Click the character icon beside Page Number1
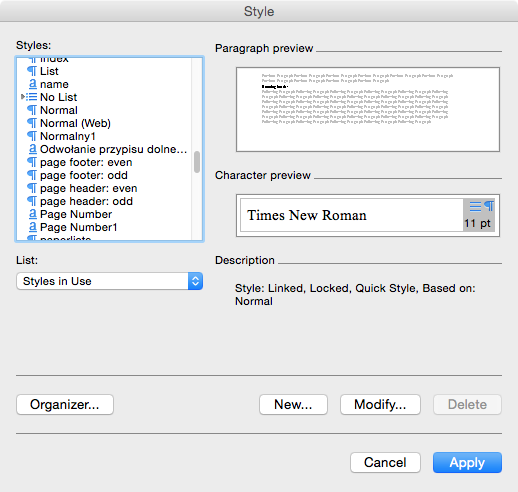518x492 pixels. pyautogui.click(x=32, y=227)
